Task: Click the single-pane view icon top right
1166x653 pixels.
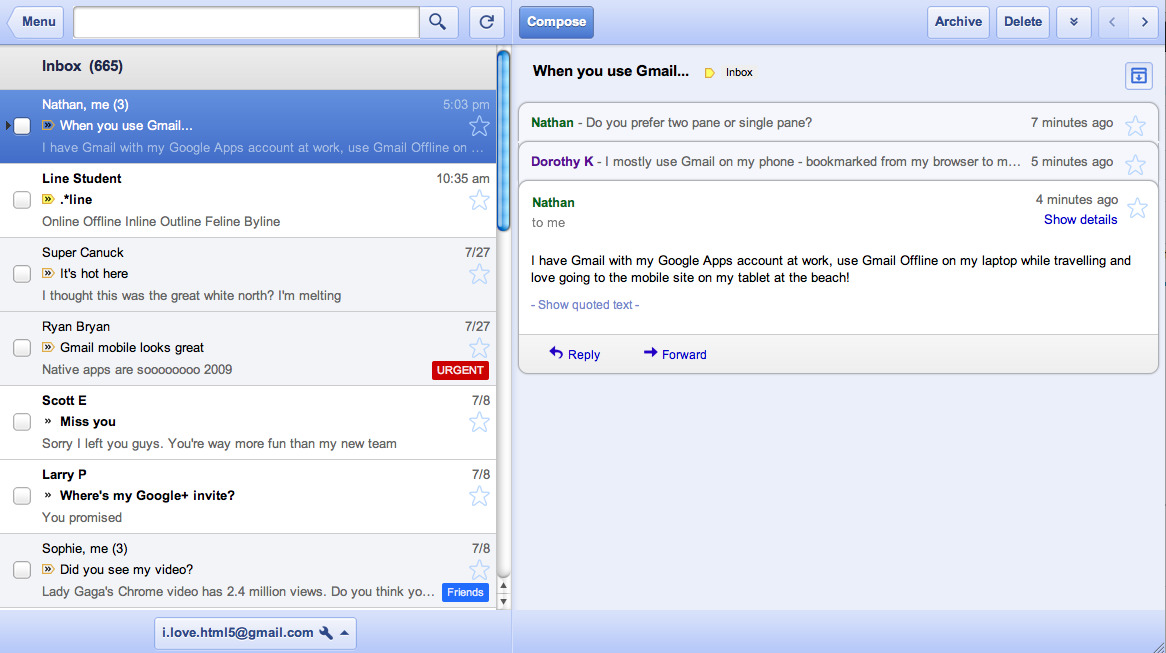Action: point(1138,75)
